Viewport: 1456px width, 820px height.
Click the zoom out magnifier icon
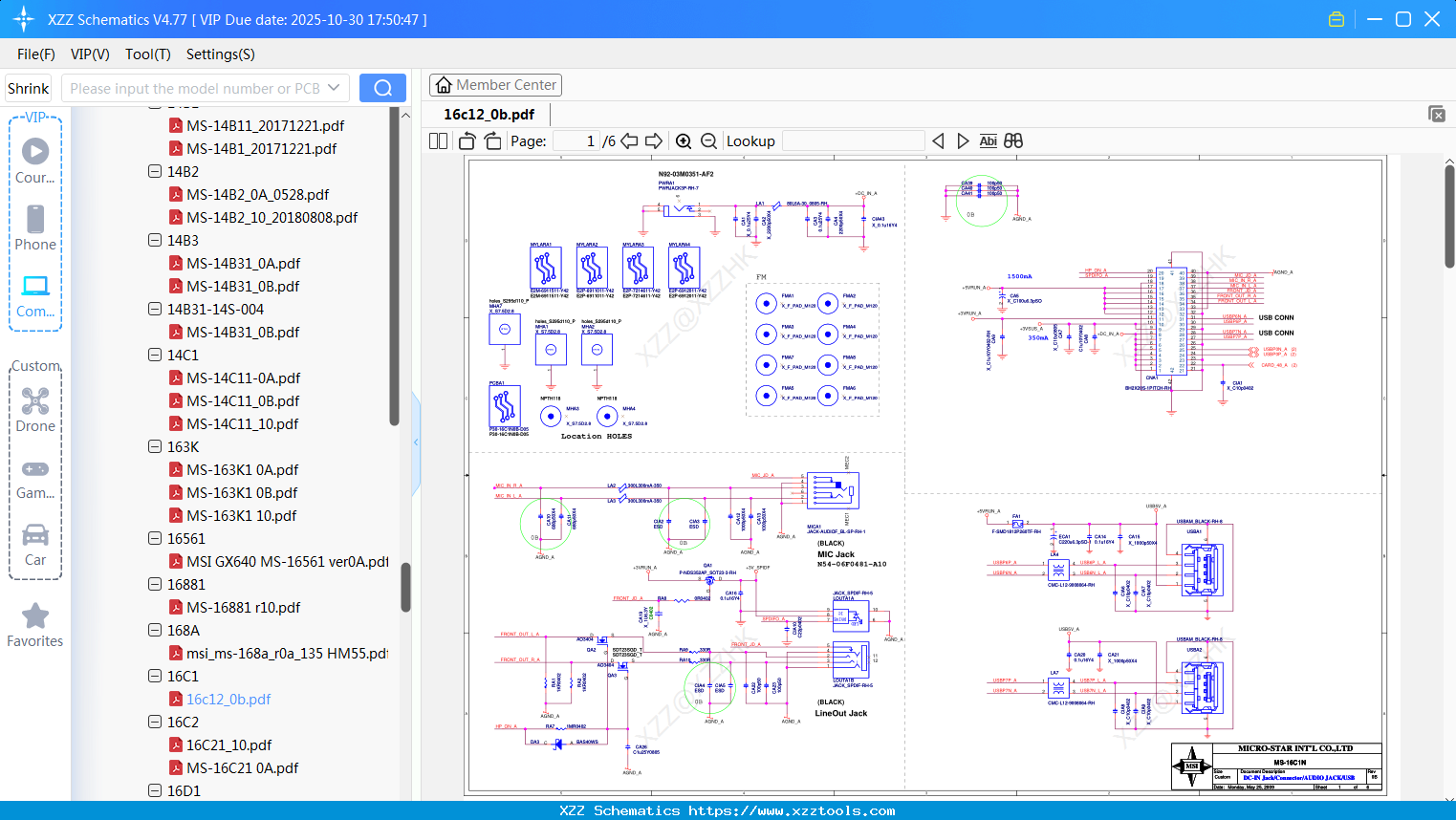click(x=708, y=141)
